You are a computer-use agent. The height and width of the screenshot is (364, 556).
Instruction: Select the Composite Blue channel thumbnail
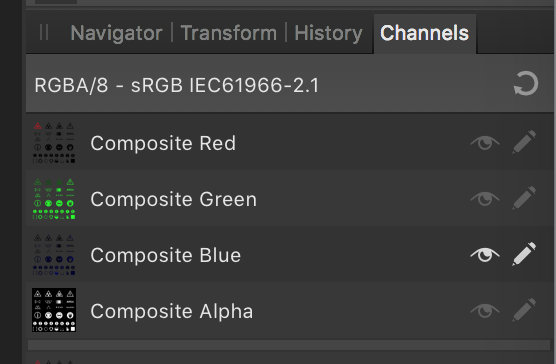tap(54, 254)
